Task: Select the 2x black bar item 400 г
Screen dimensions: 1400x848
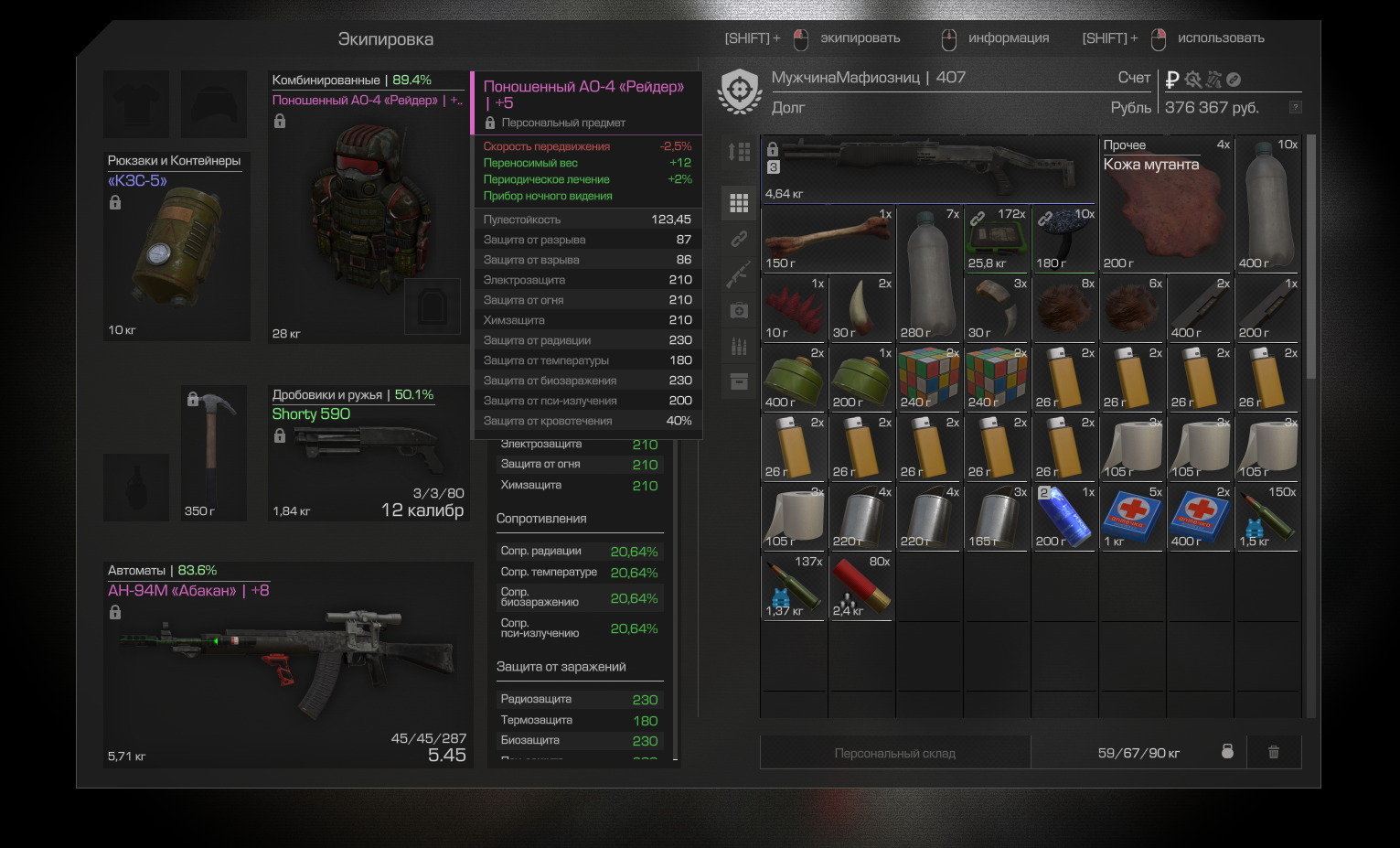Action: [1200, 308]
